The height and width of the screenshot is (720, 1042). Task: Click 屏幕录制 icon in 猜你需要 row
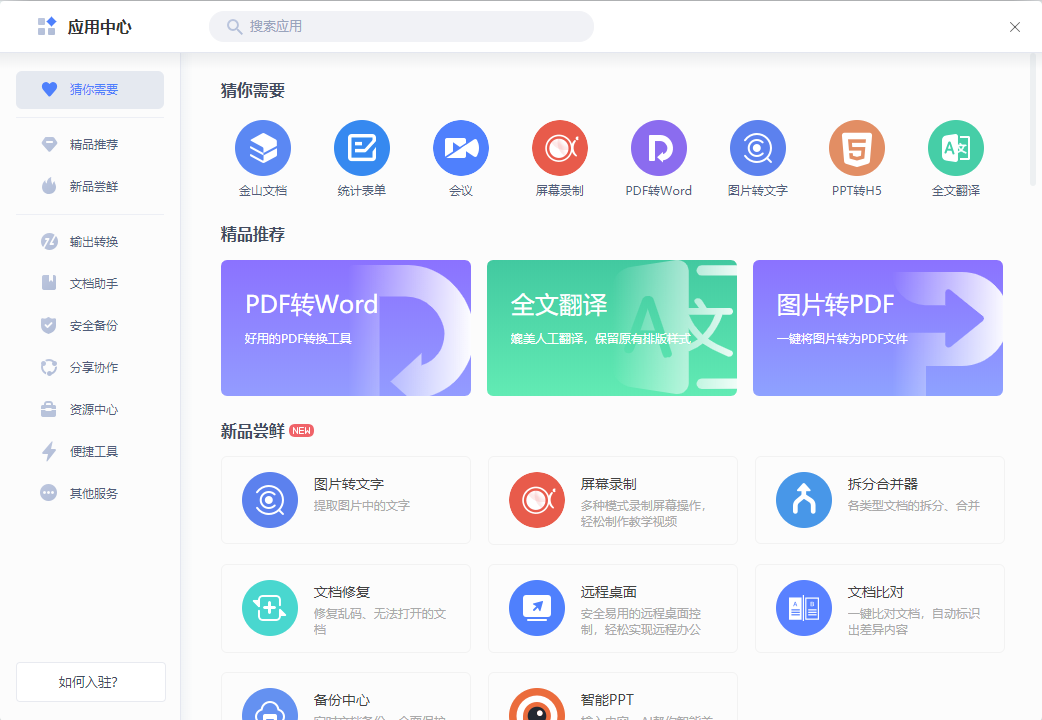[x=560, y=148]
